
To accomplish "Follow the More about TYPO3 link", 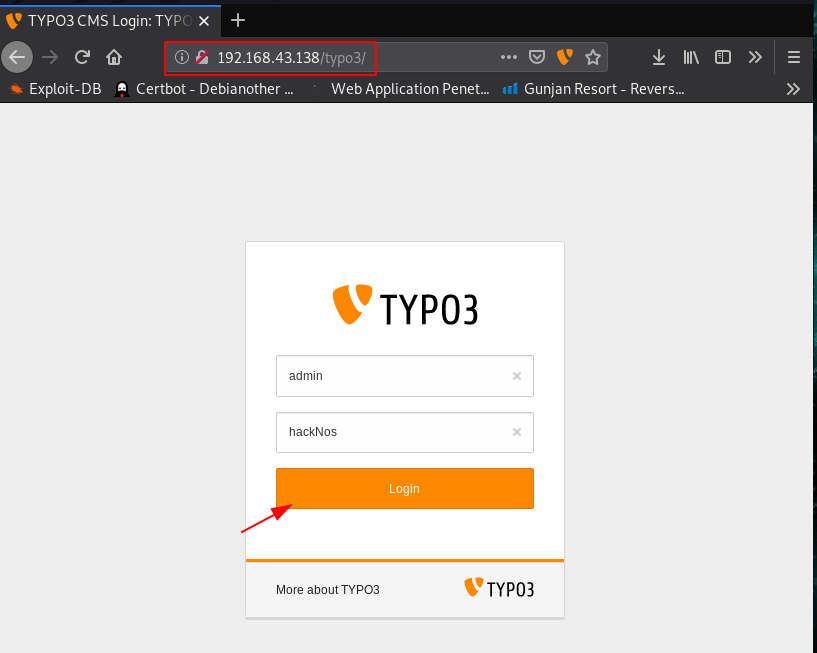I will pos(328,589).
